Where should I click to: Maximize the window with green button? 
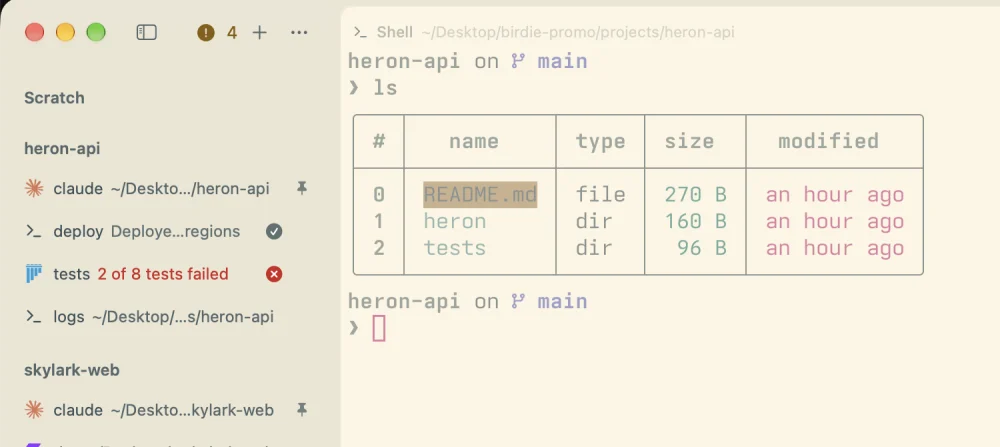tap(96, 32)
